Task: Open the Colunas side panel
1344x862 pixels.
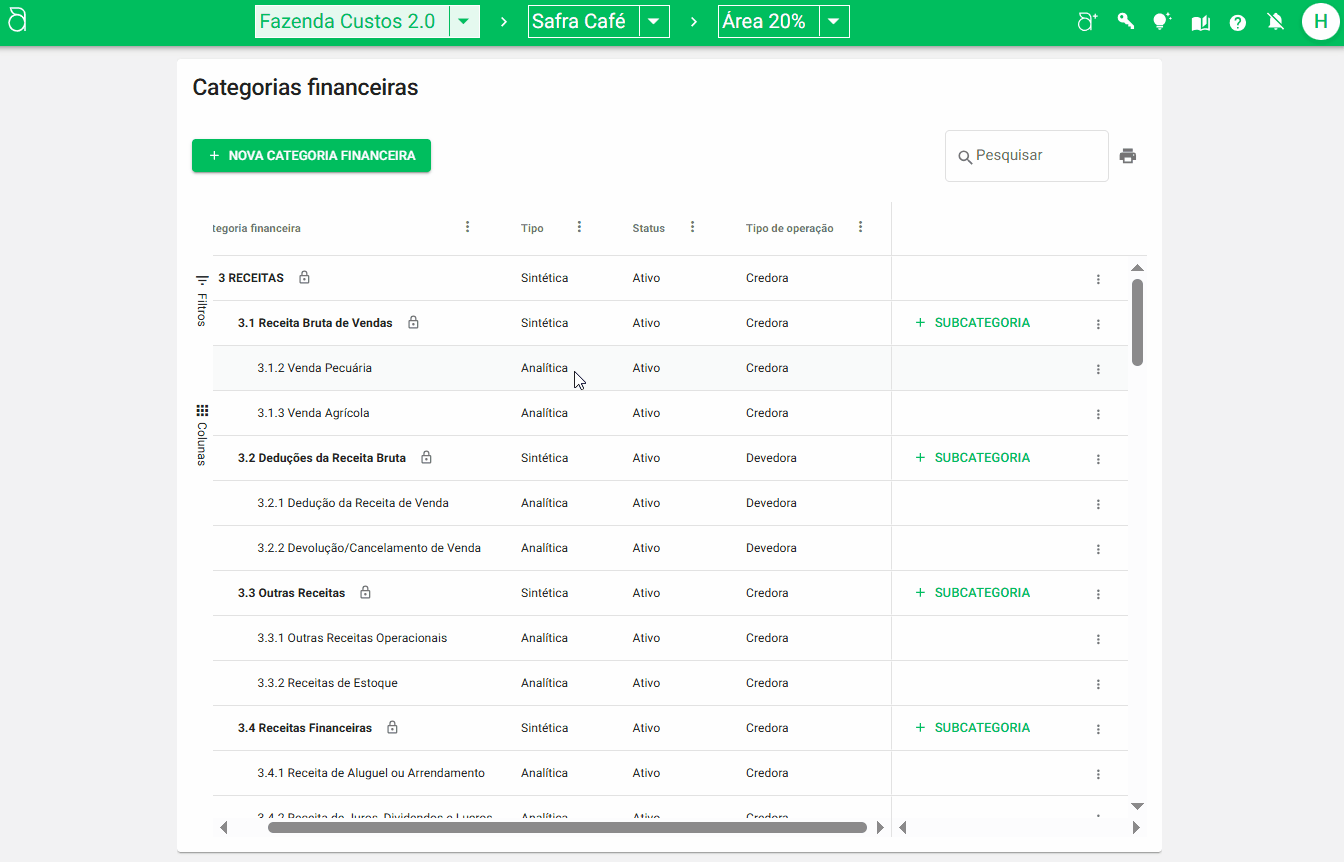Action: point(202,435)
